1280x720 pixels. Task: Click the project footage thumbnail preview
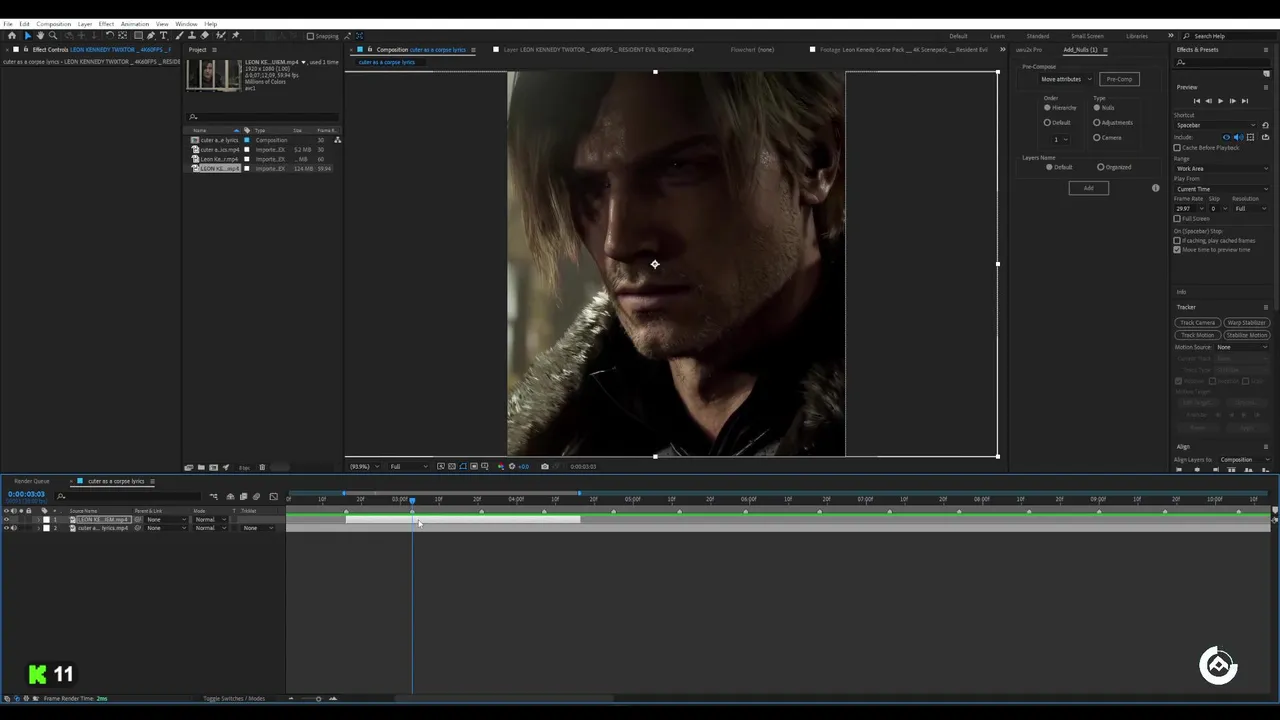(214, 76)
